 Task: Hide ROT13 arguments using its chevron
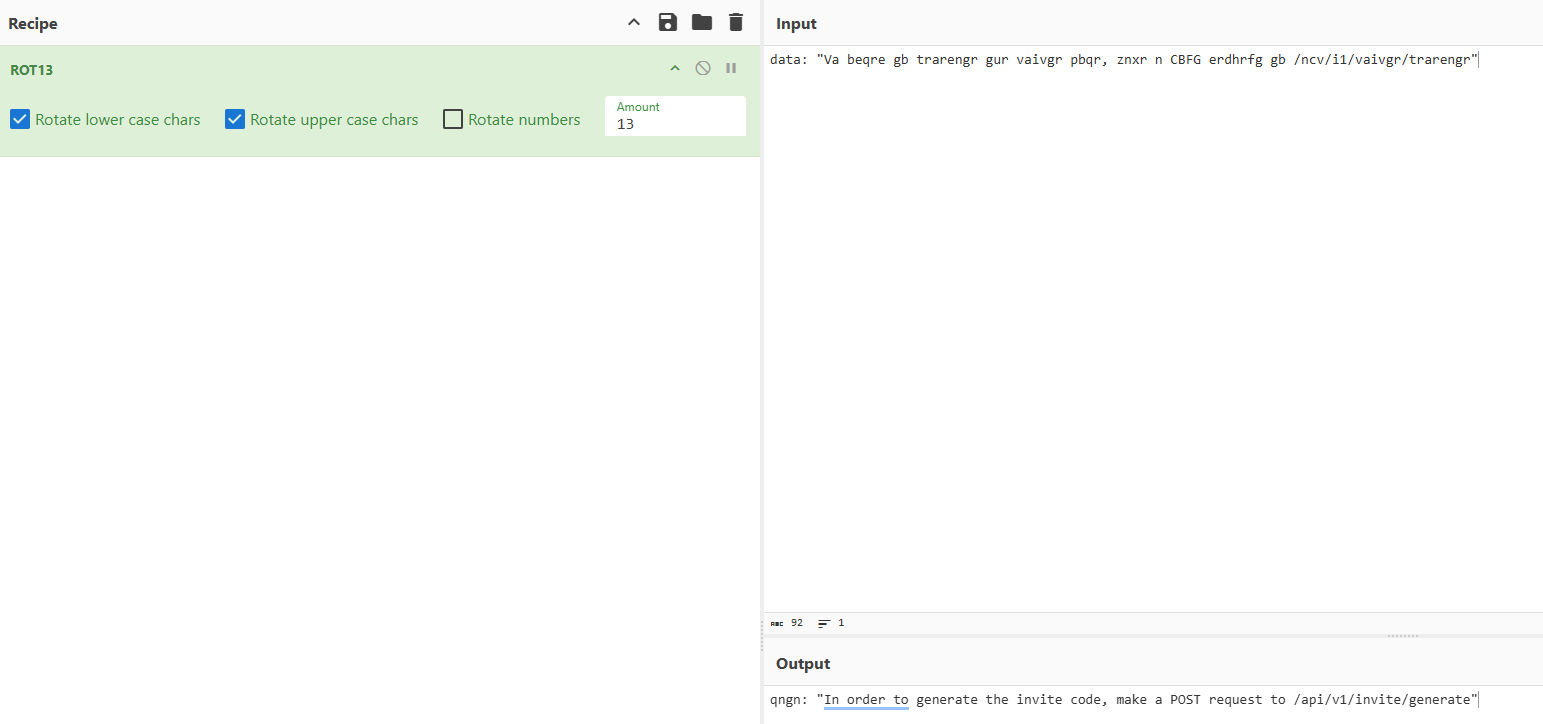675,68
